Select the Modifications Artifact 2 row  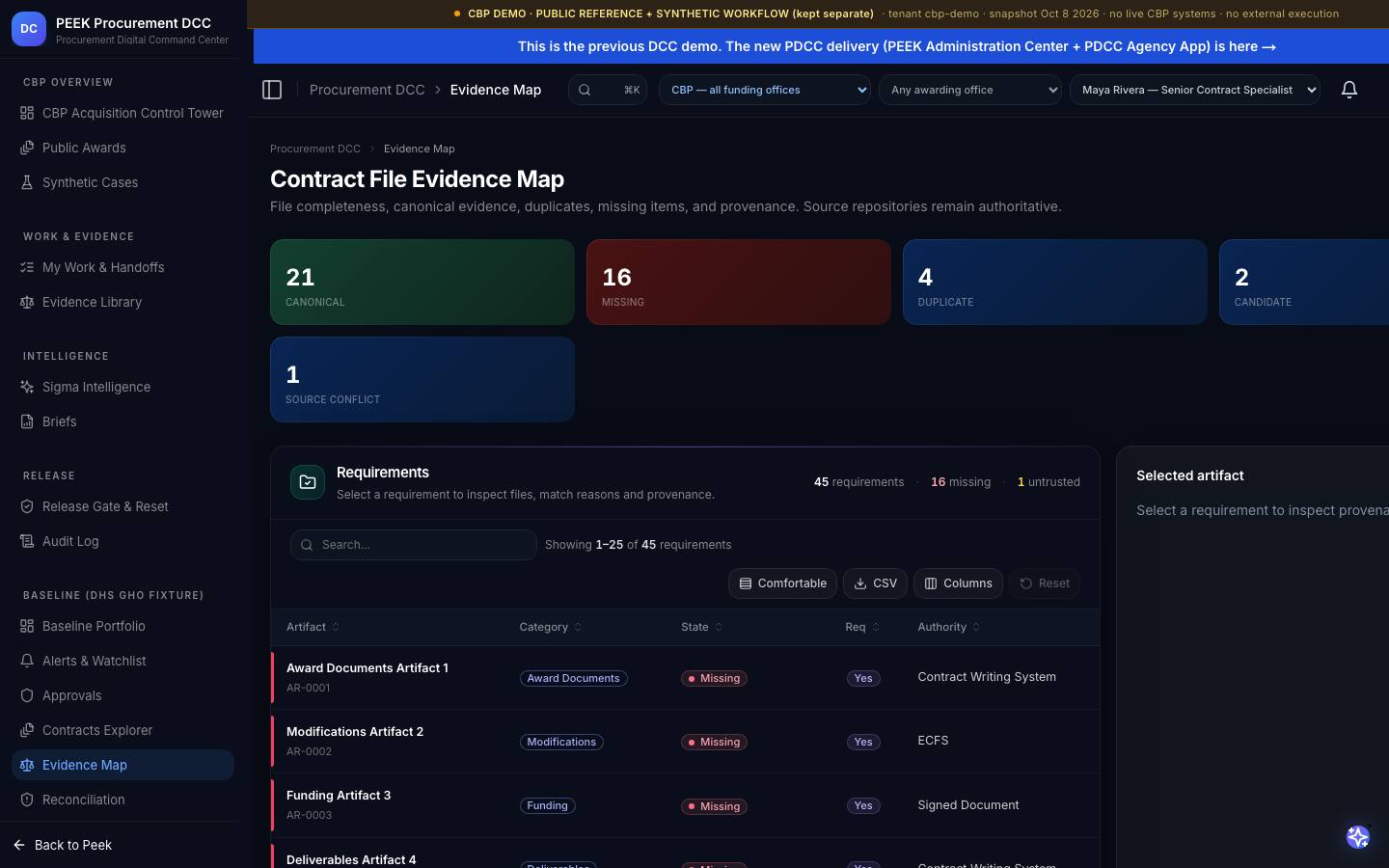pyautogui.click(x=686, y=742)
